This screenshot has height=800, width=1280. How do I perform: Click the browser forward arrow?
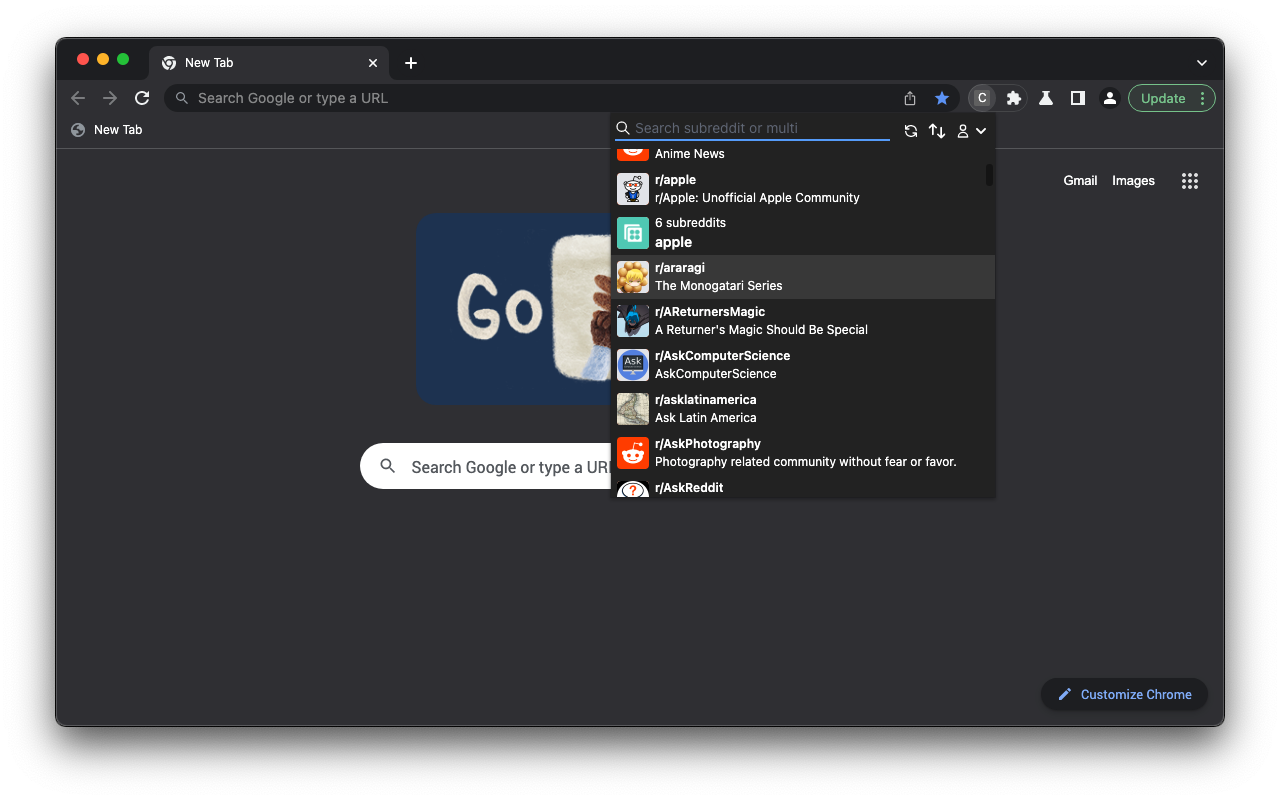[110, 98]
